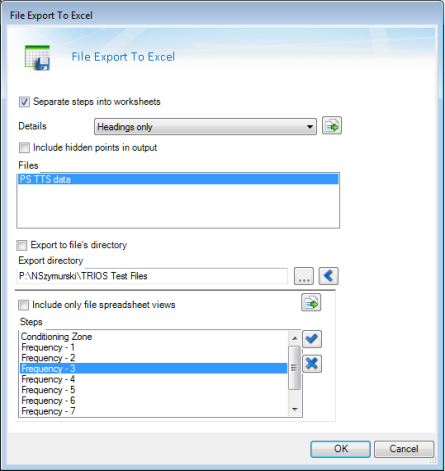Viewport: 445px width, 471px height.
Task: Click the Steps list scroll-up arrow
Action: [295, 338]
